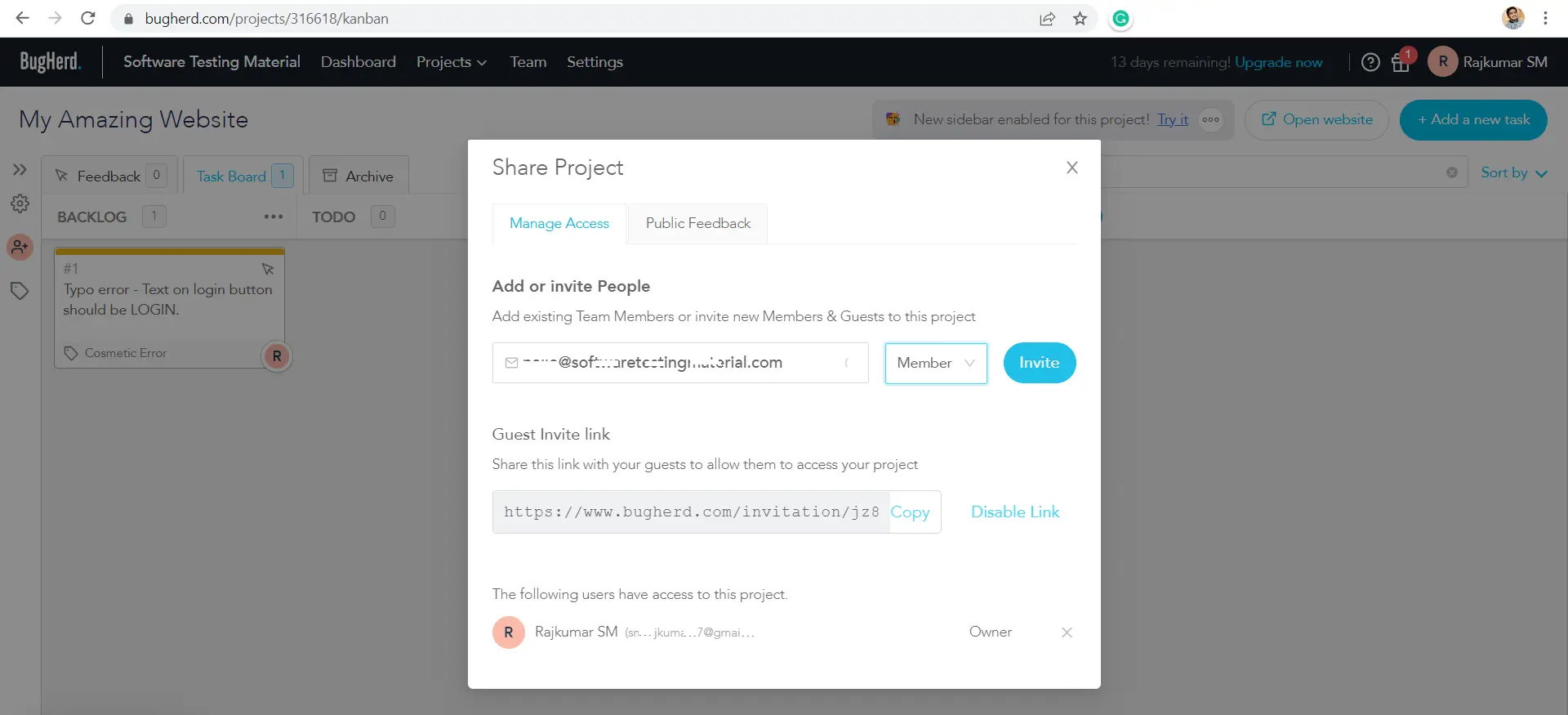Switch to the Public Feedback tab
The image size is (1568, 715).
tap(698, 223)
